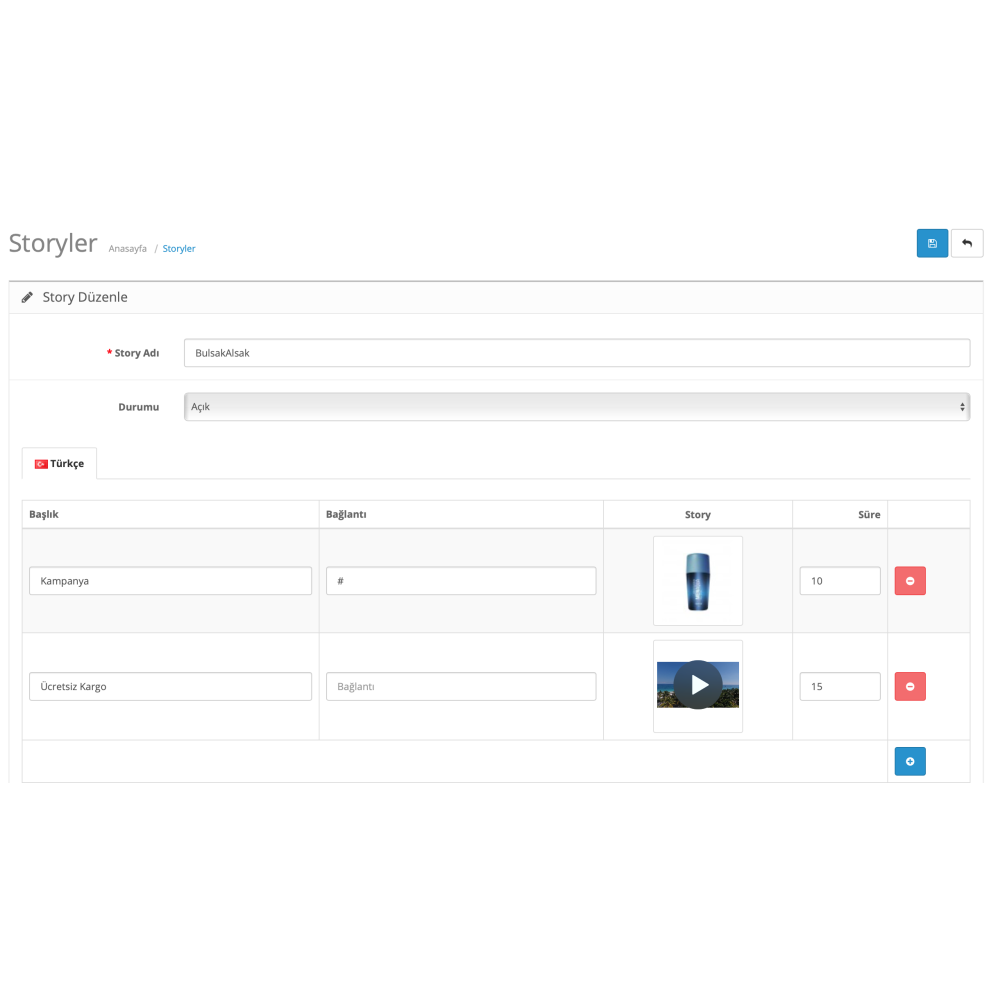The width and height of the screenshot is (1000, 1000).
Task: Click the Turkish flag icon on the tab
Action: tap(40, 463)
